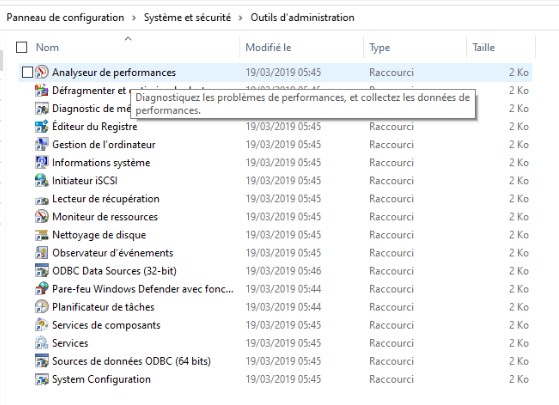Click the ODBC Data Sources (32-bit) icon
Screen dimensions: 559x405
point(42,271)
